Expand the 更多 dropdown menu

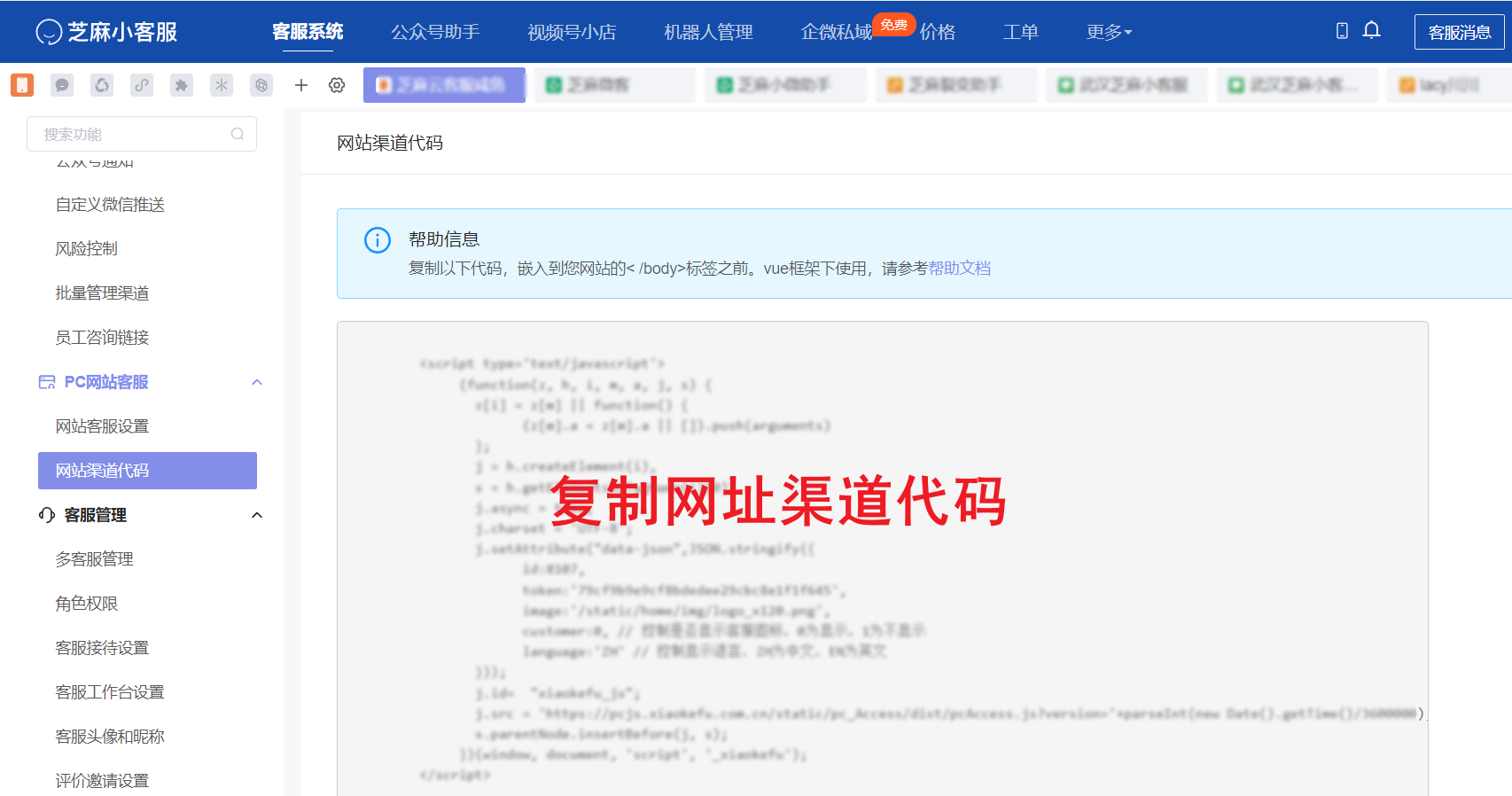click(x=1109, y=32)
